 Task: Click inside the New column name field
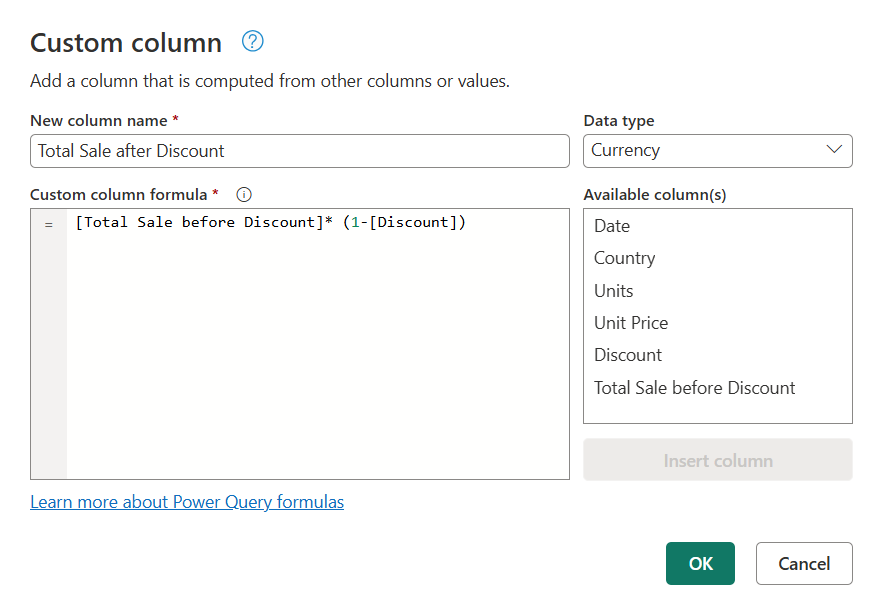[300, 151]
